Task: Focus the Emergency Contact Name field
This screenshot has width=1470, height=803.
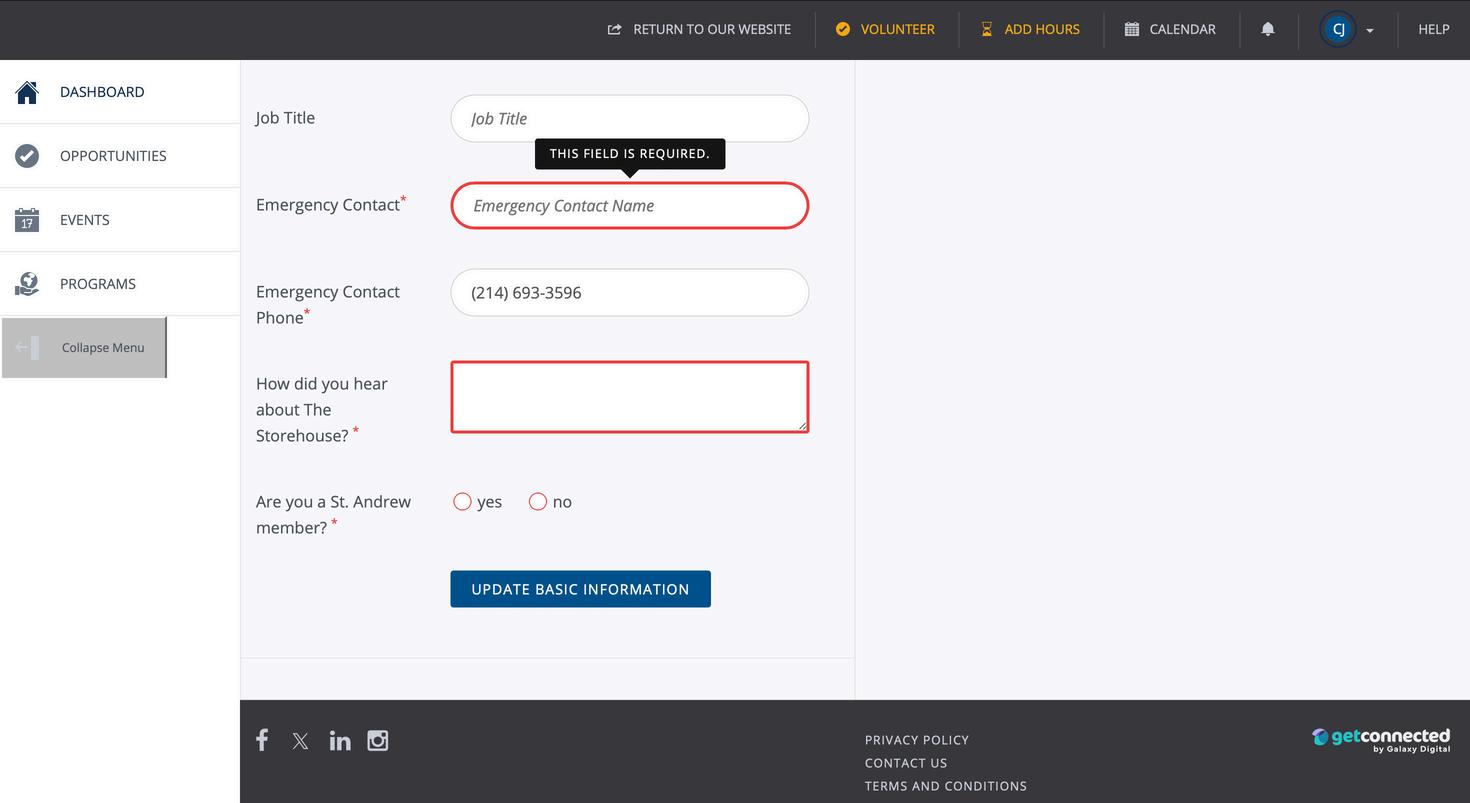Action: (629, 206)
